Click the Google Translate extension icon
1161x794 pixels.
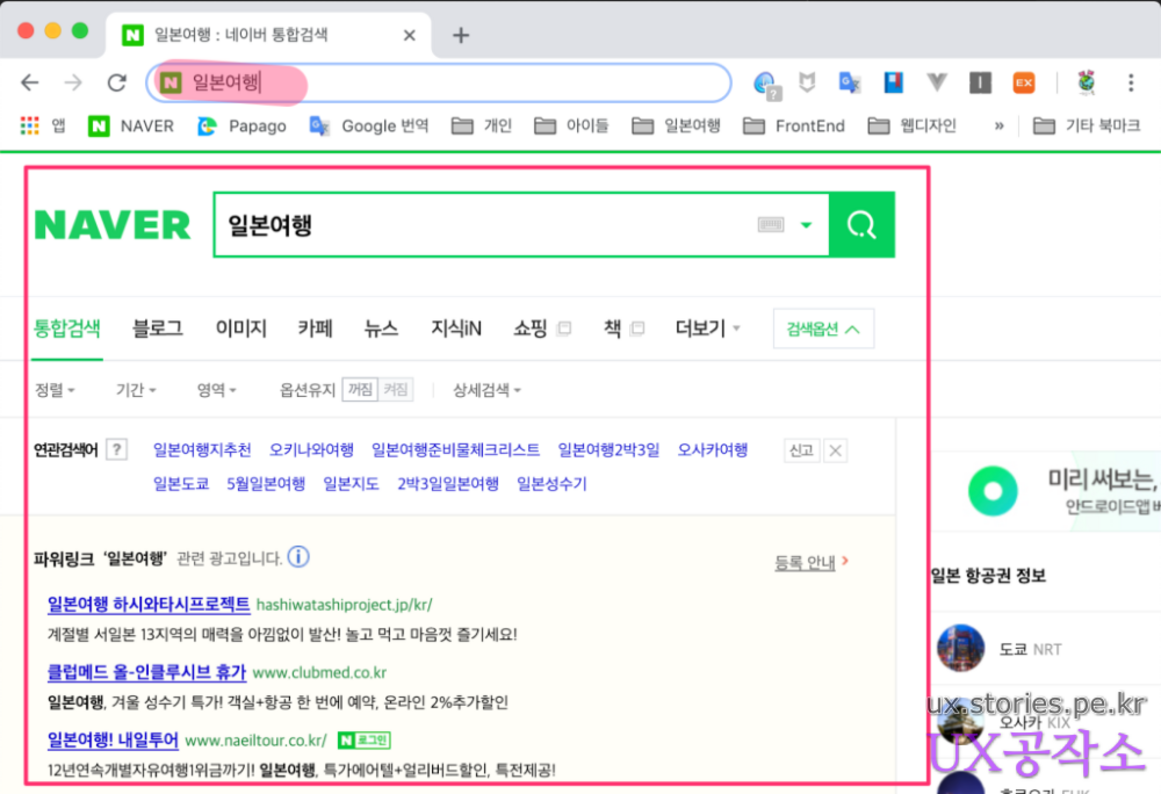pyautogui.click(x=850, y=83)
